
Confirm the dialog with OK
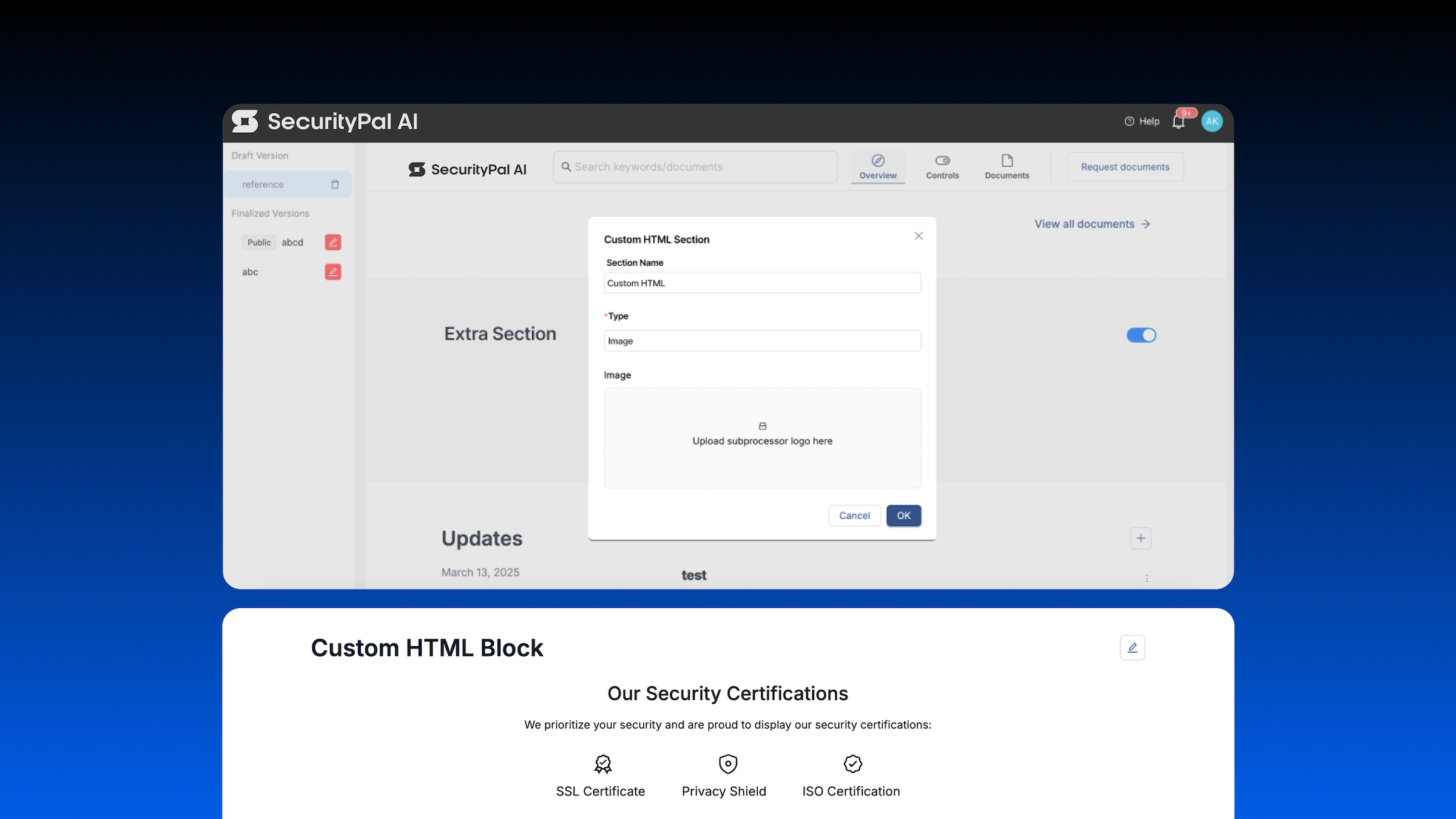pyautogui.click(x=903, y=516)
